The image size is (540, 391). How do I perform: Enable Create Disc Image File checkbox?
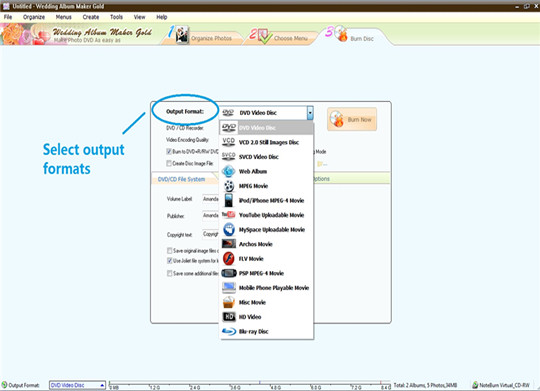coord(169,163)
